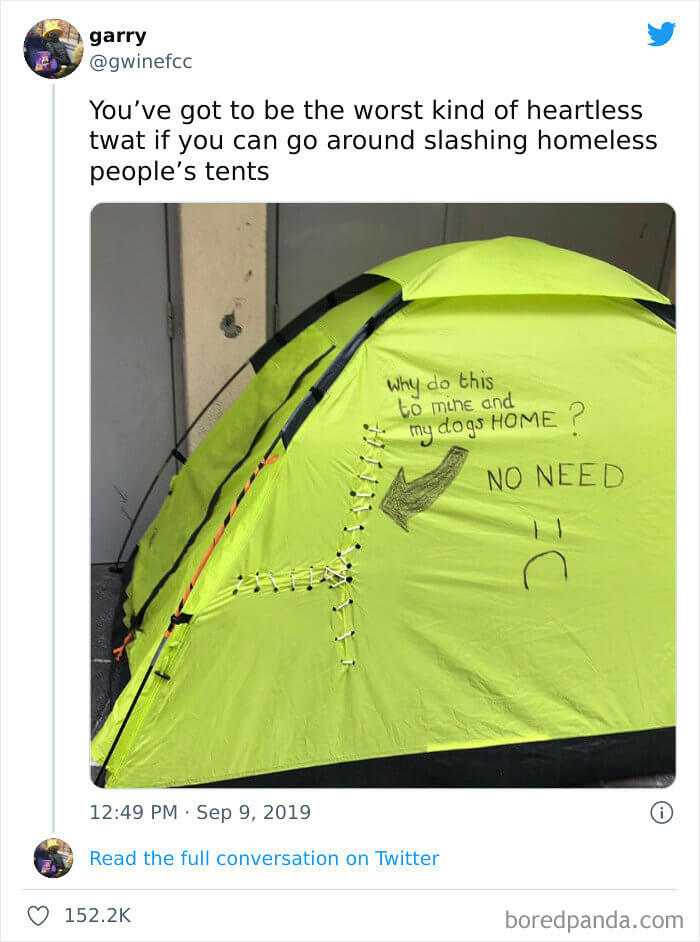700x942 pixels.
Task: Click the hand-drawn arrow on the tent
Action: (x=424, y=488)
